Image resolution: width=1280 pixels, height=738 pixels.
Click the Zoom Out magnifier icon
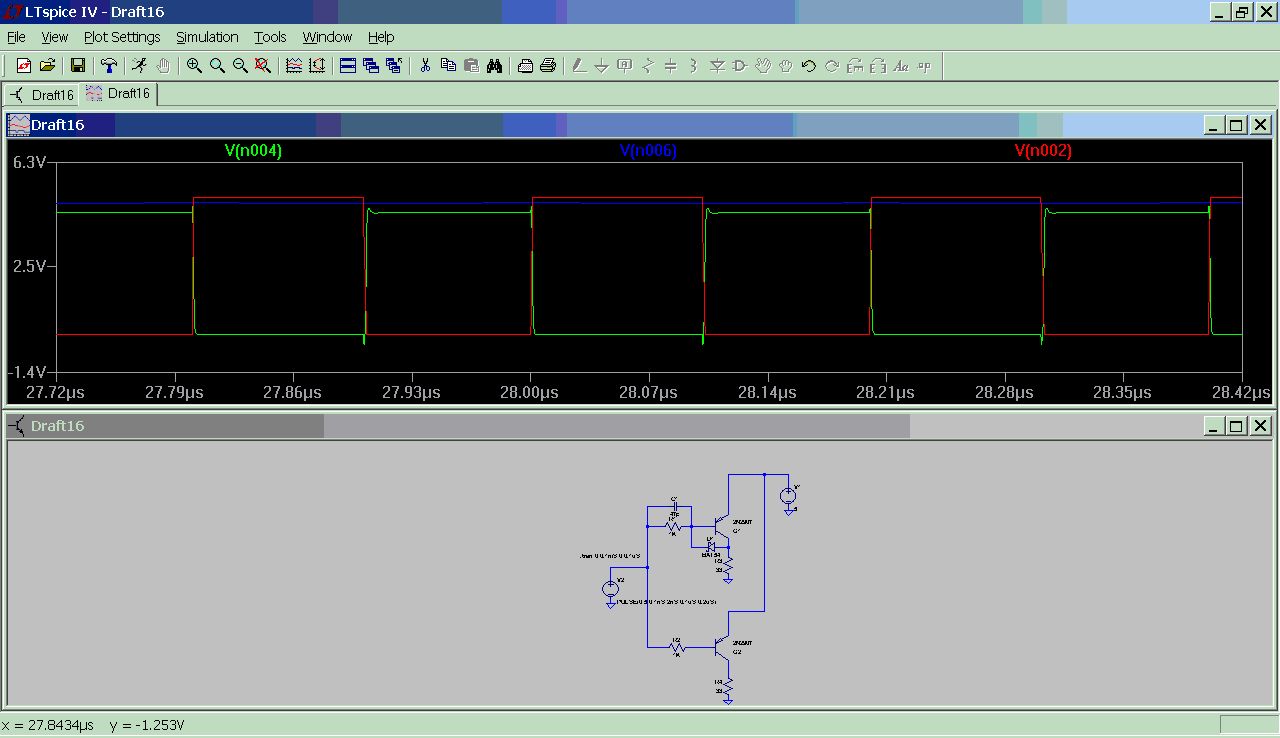coord(240,66)
